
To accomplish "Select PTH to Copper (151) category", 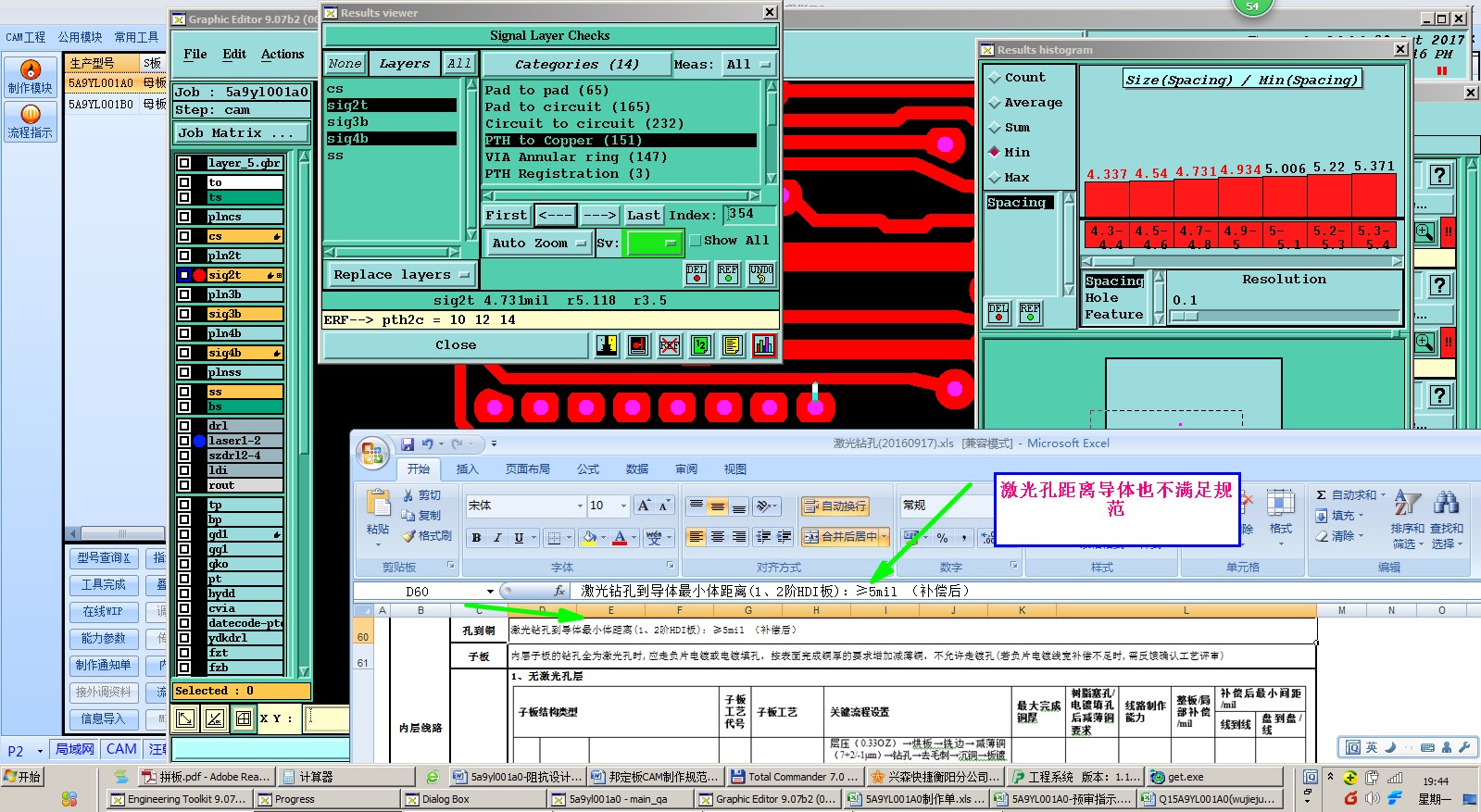I will pos(621,141).
